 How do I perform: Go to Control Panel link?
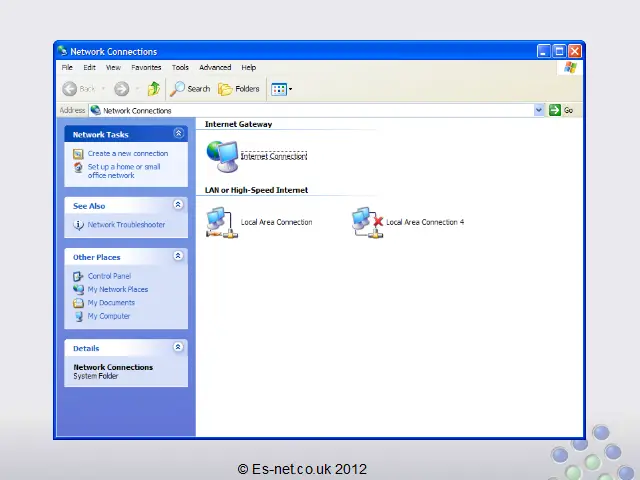109,276
